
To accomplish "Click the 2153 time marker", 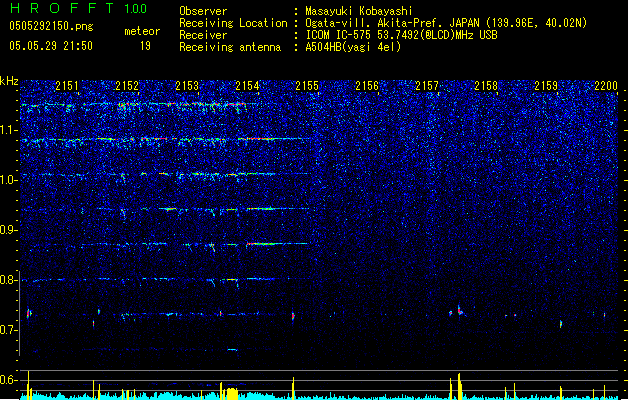I will 187,86.
